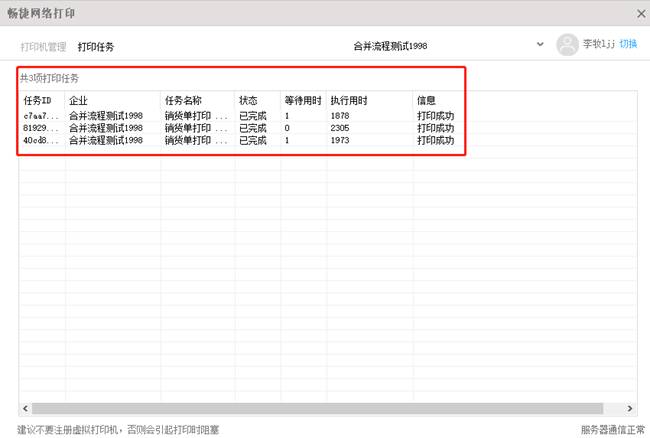The width and height of the screenshot is (650, 438).
Task: Close the 畅捷网络打印 window
Action: (641, 14)
